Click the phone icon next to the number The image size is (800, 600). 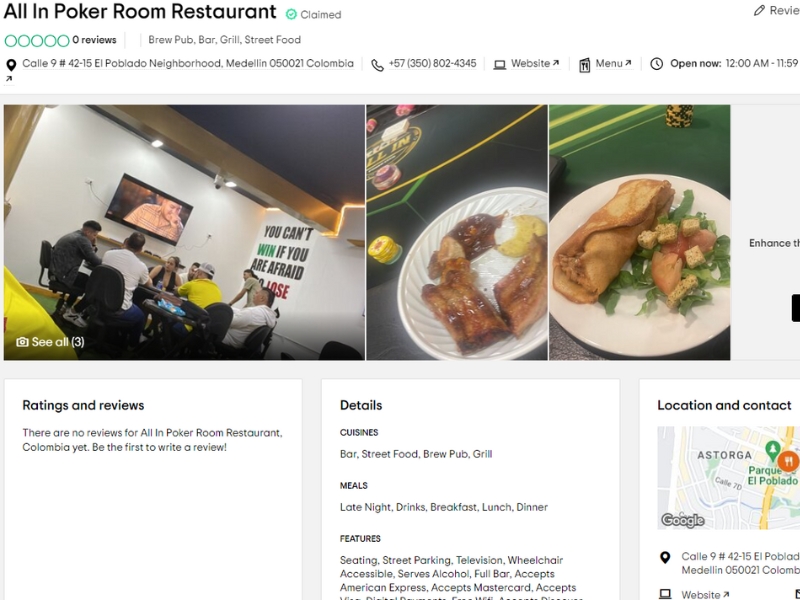point(377,65)
